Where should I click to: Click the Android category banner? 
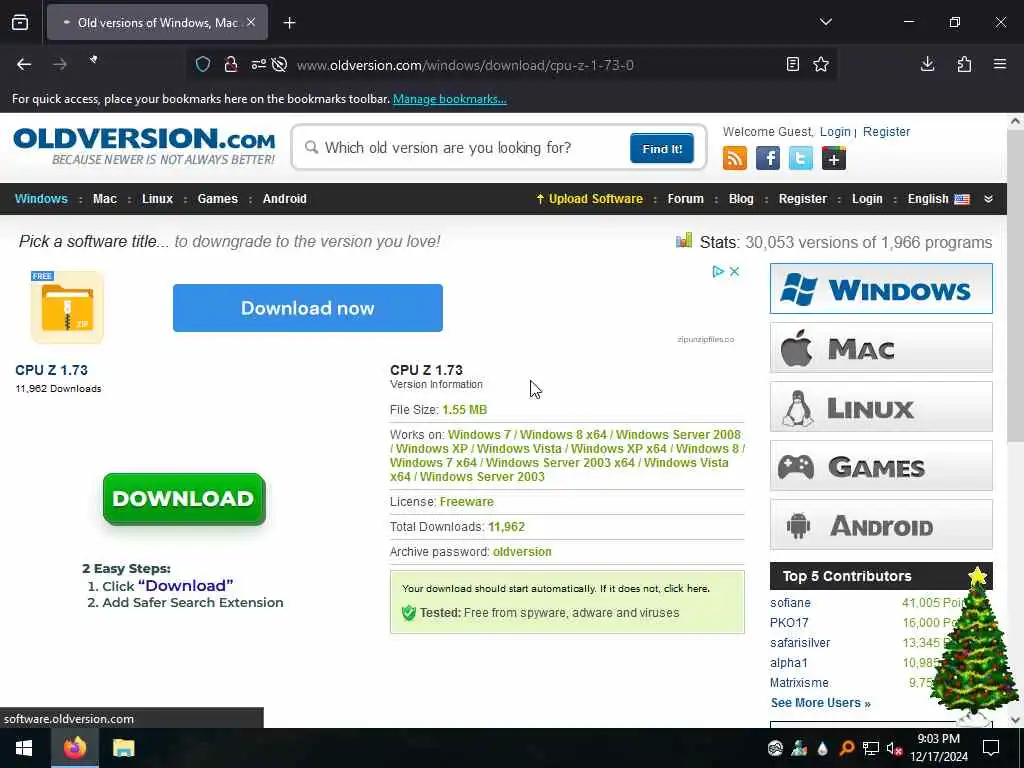click(881, 524)
